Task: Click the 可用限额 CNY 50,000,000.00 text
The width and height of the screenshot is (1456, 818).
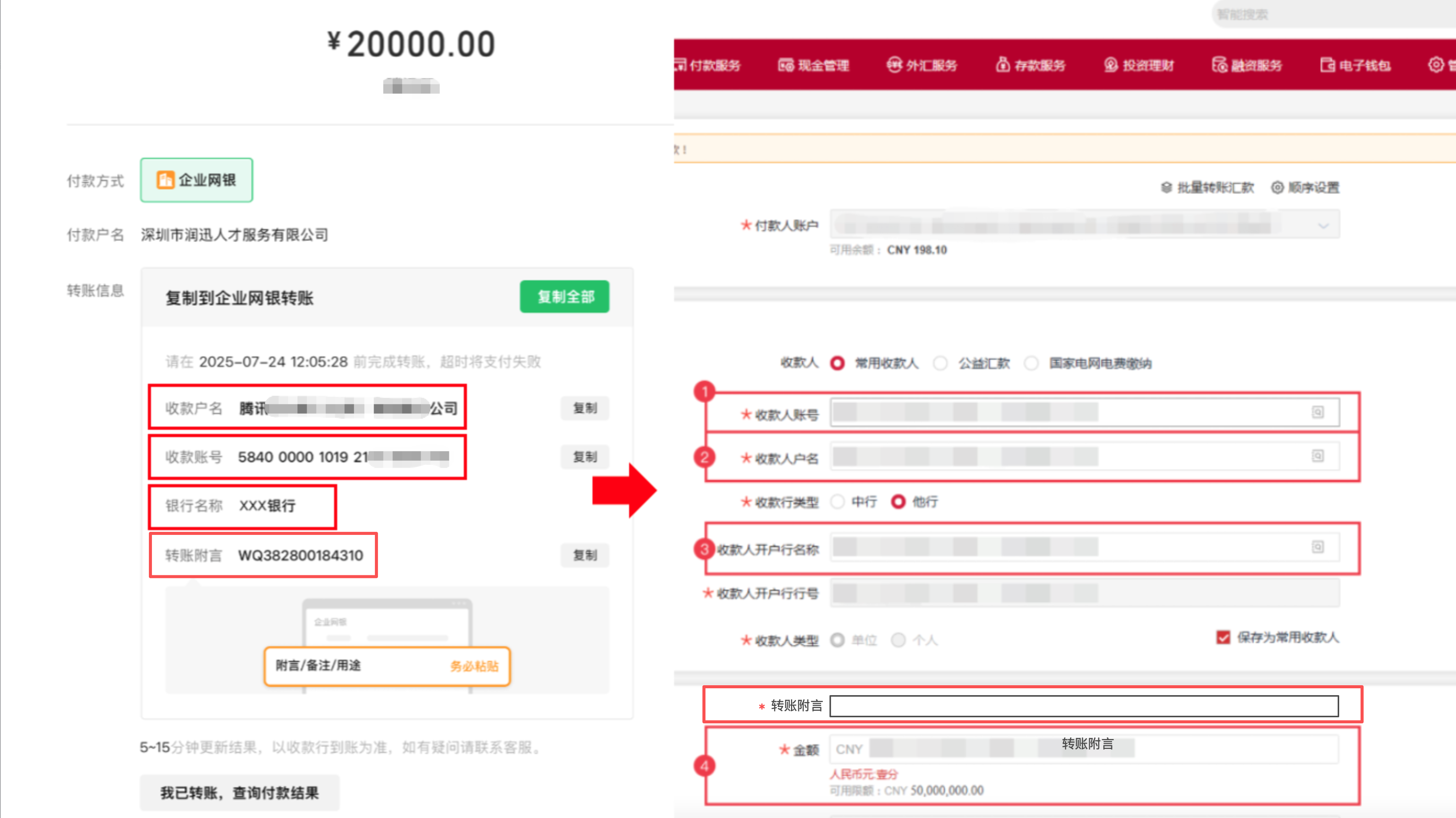Action: point(907,790)
